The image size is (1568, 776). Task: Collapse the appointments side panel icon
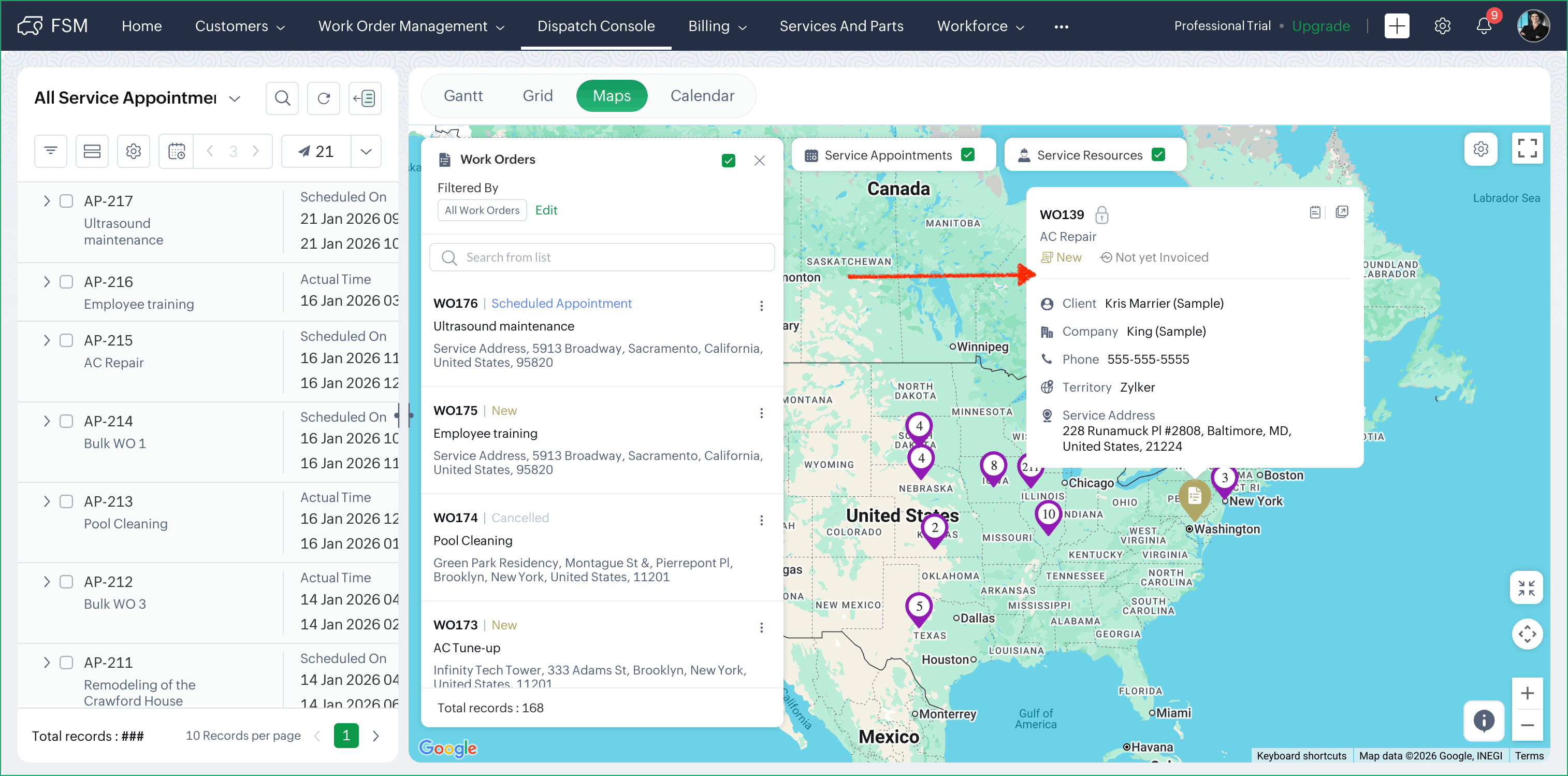pos(365,98)
